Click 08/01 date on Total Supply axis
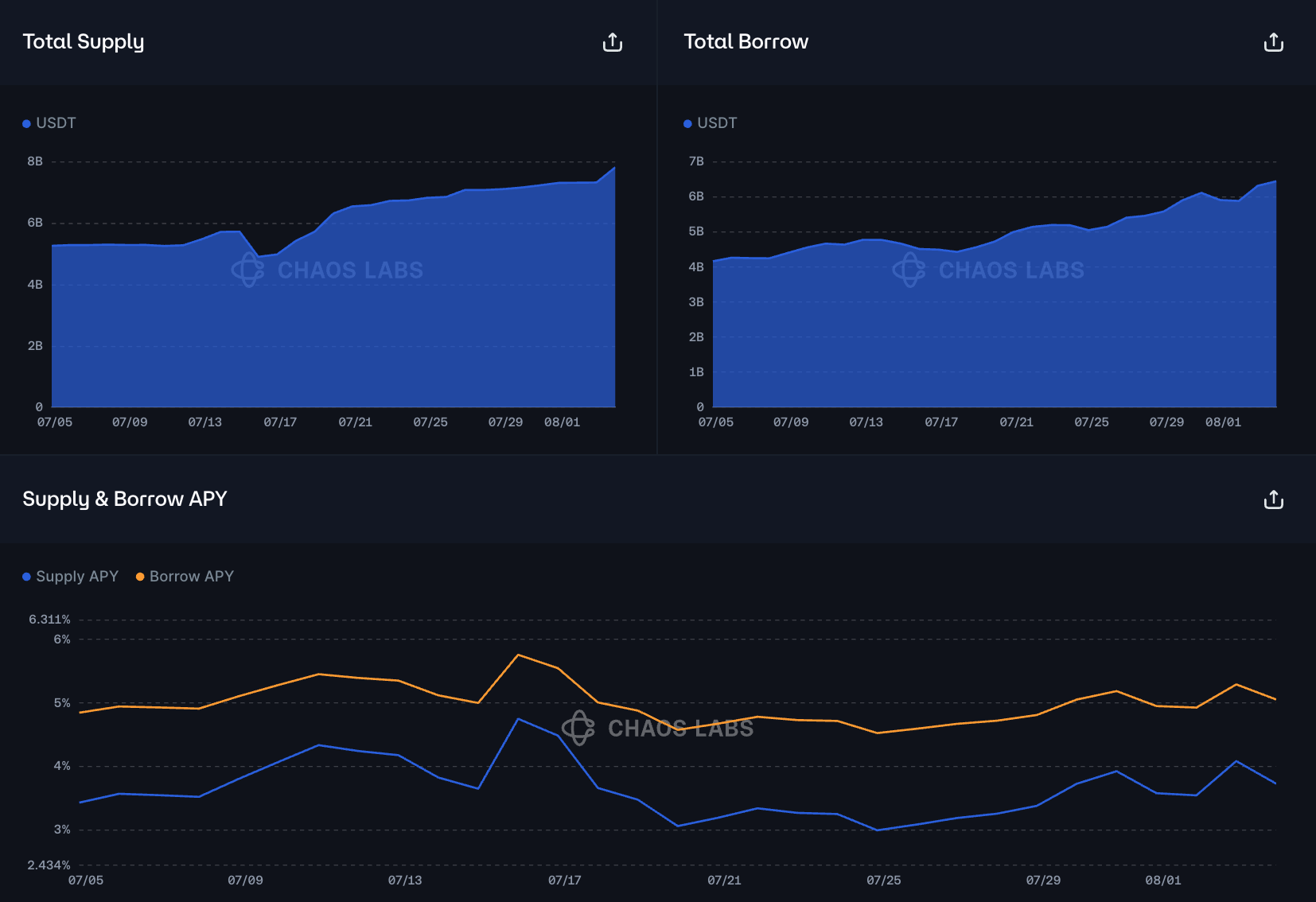The image size is (1316, 902). (562, 422)
